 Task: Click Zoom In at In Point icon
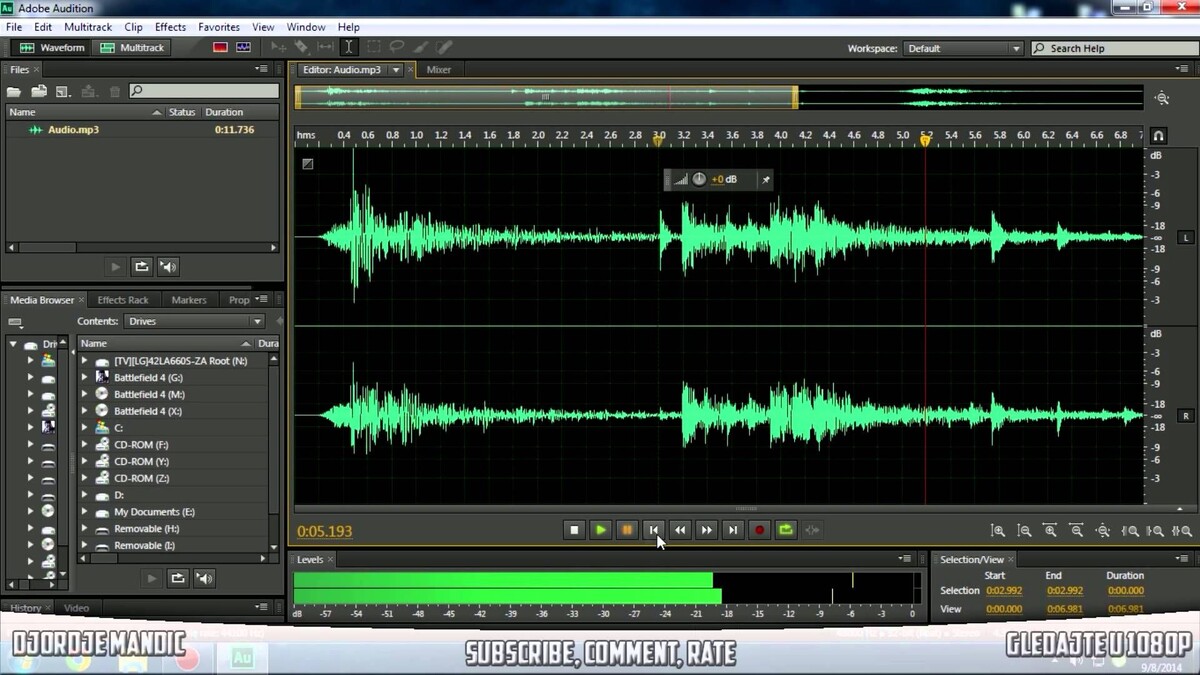pos(1130,531)
